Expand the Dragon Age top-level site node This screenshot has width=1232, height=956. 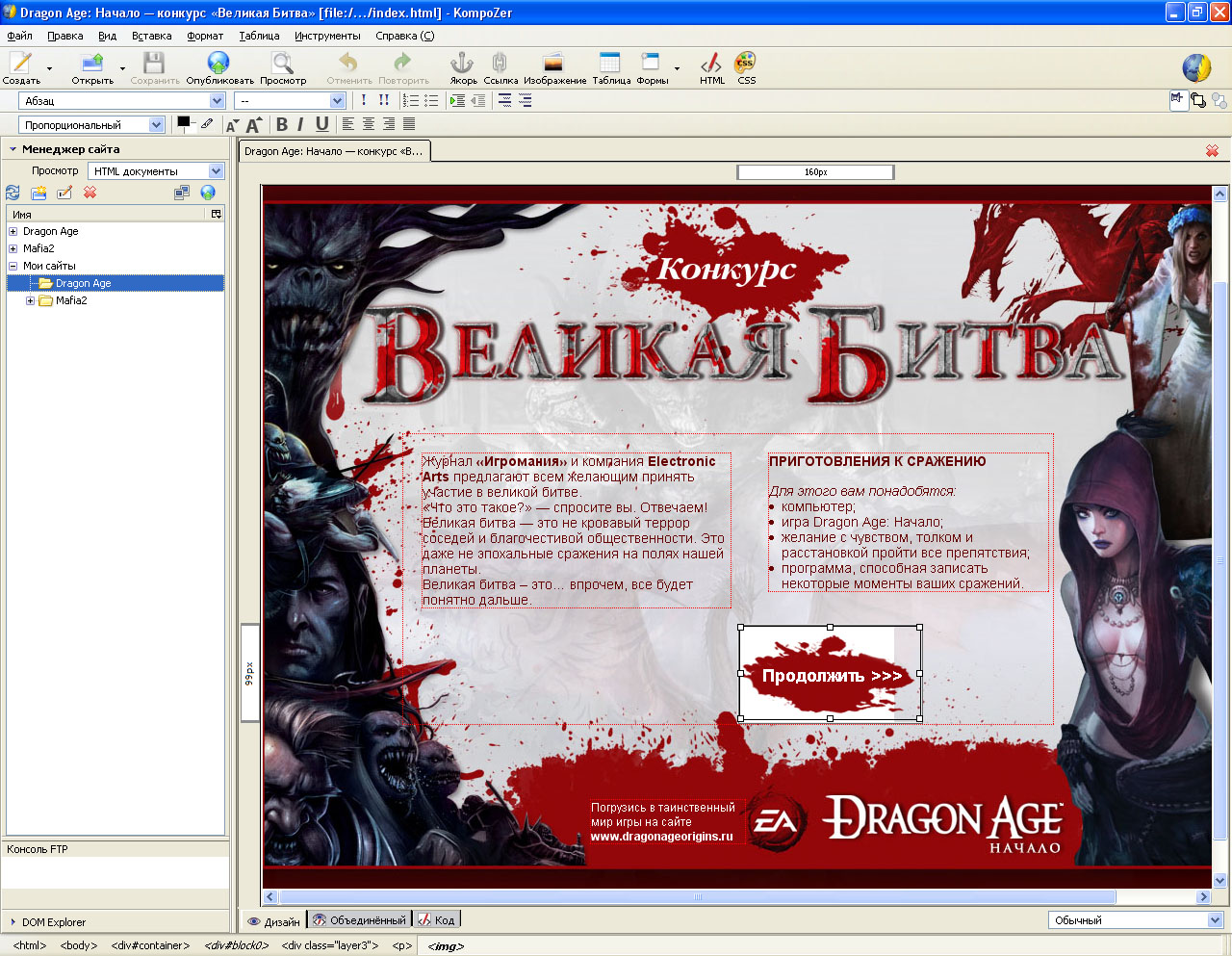(13, 231)
